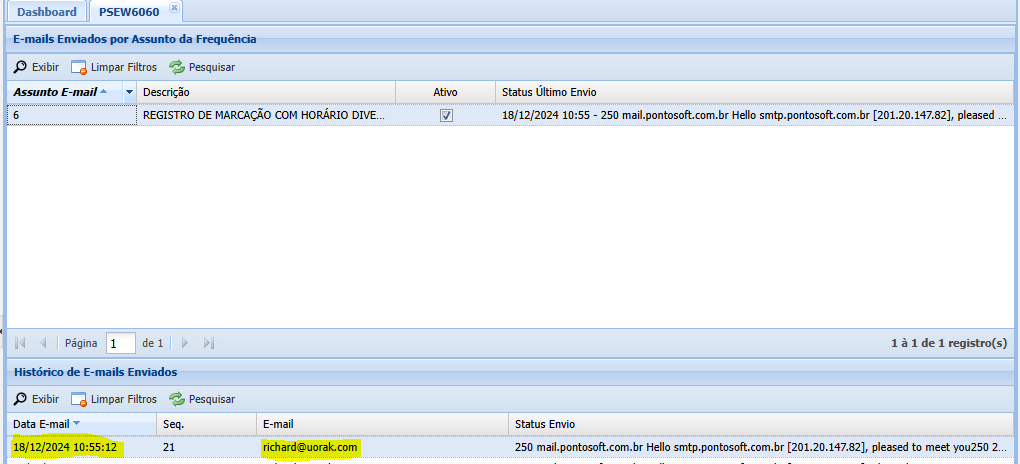Click the Exibir magnifier icon in top panel
The image size is (1020, 464).
click(x=21, y=67)
